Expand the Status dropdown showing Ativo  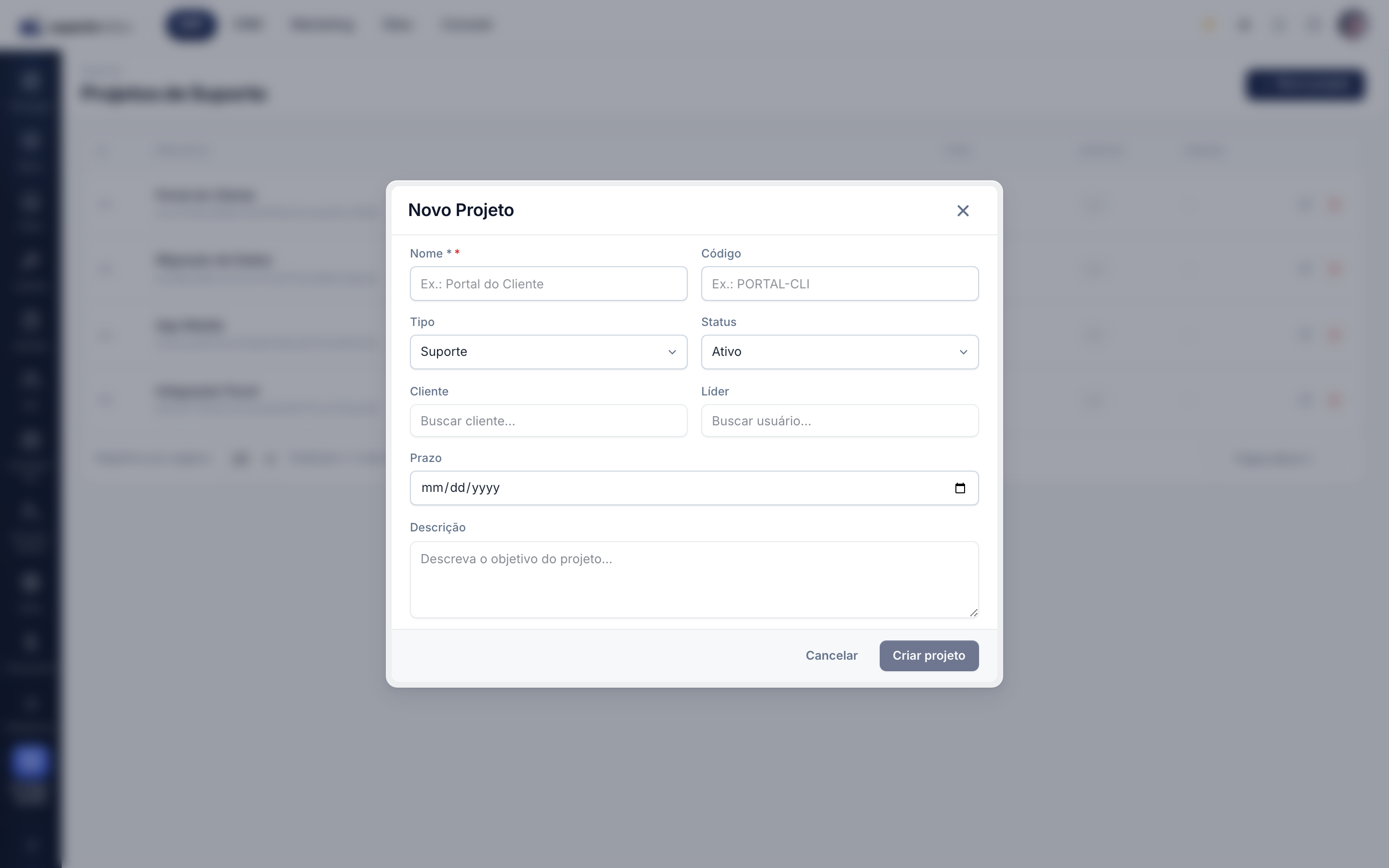pos(839,352)
